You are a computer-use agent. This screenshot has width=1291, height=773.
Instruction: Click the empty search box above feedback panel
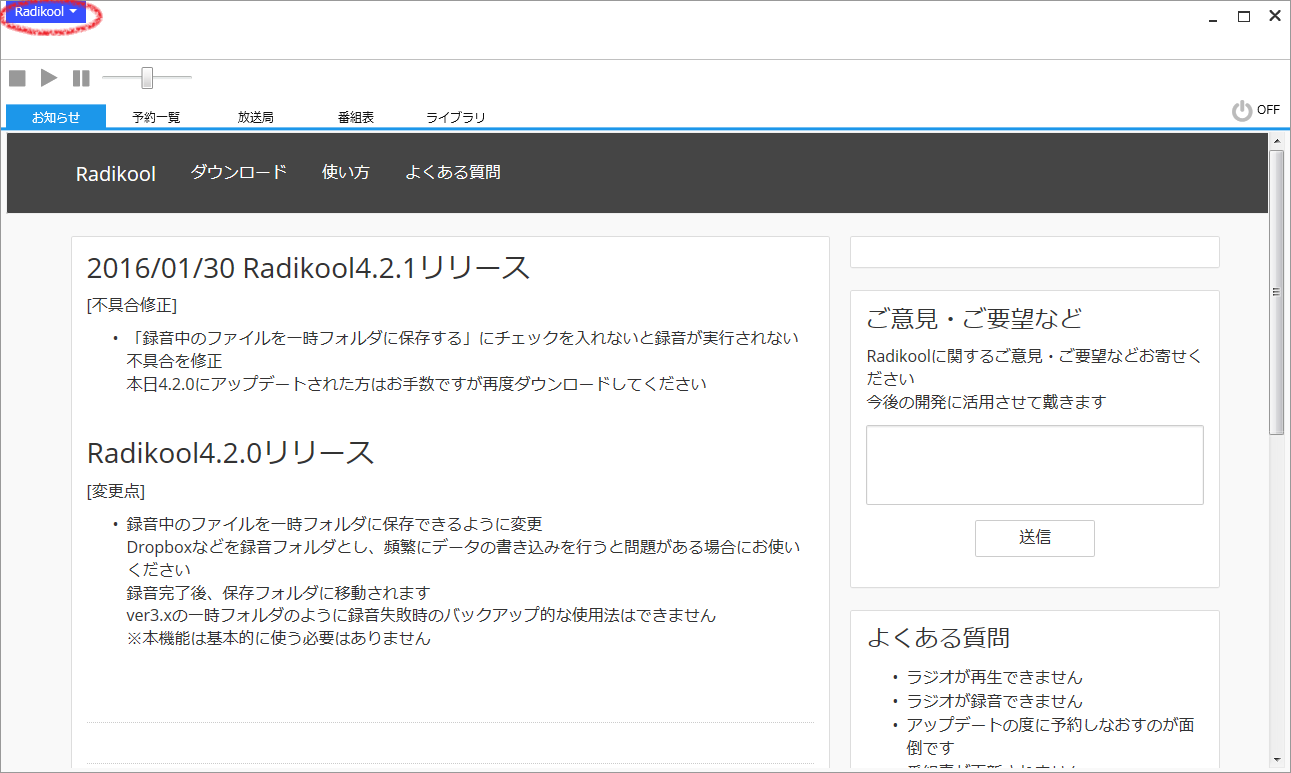(x=1035, y=252)
